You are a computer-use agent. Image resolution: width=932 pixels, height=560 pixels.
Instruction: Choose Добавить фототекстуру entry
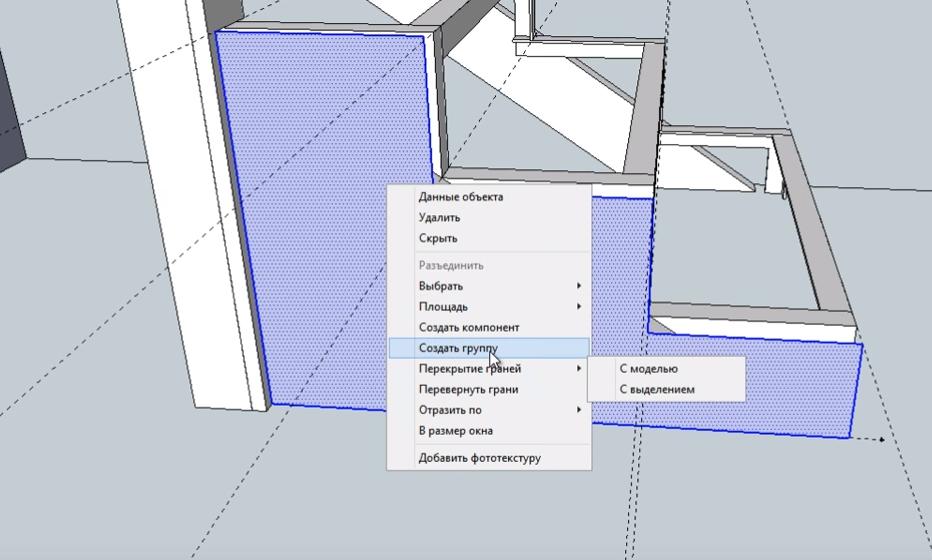[x=479, y=458]
